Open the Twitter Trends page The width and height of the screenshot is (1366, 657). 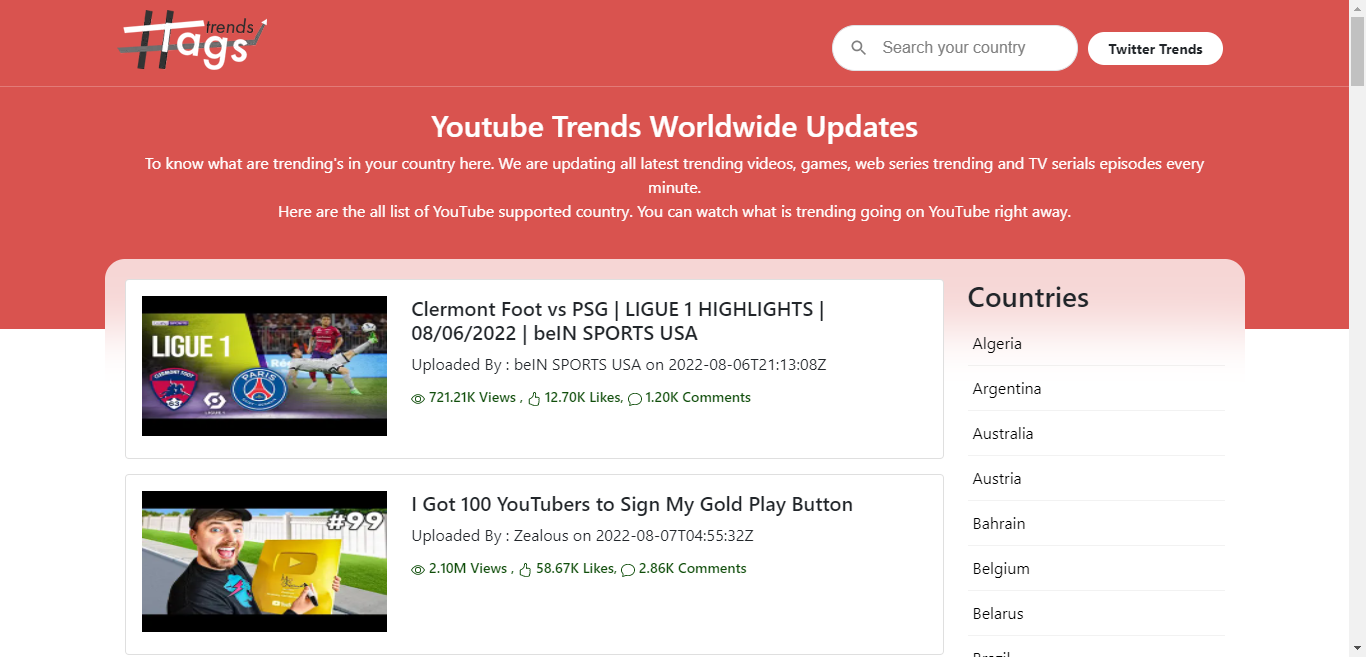[1155, 48]
